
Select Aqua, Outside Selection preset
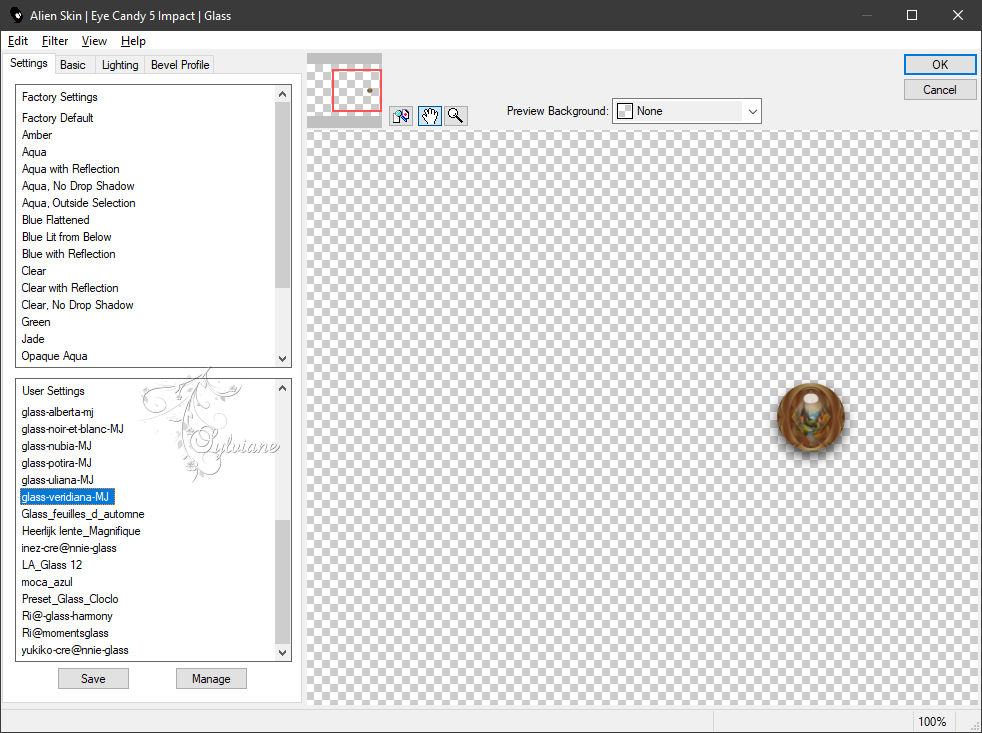(78, 202)
